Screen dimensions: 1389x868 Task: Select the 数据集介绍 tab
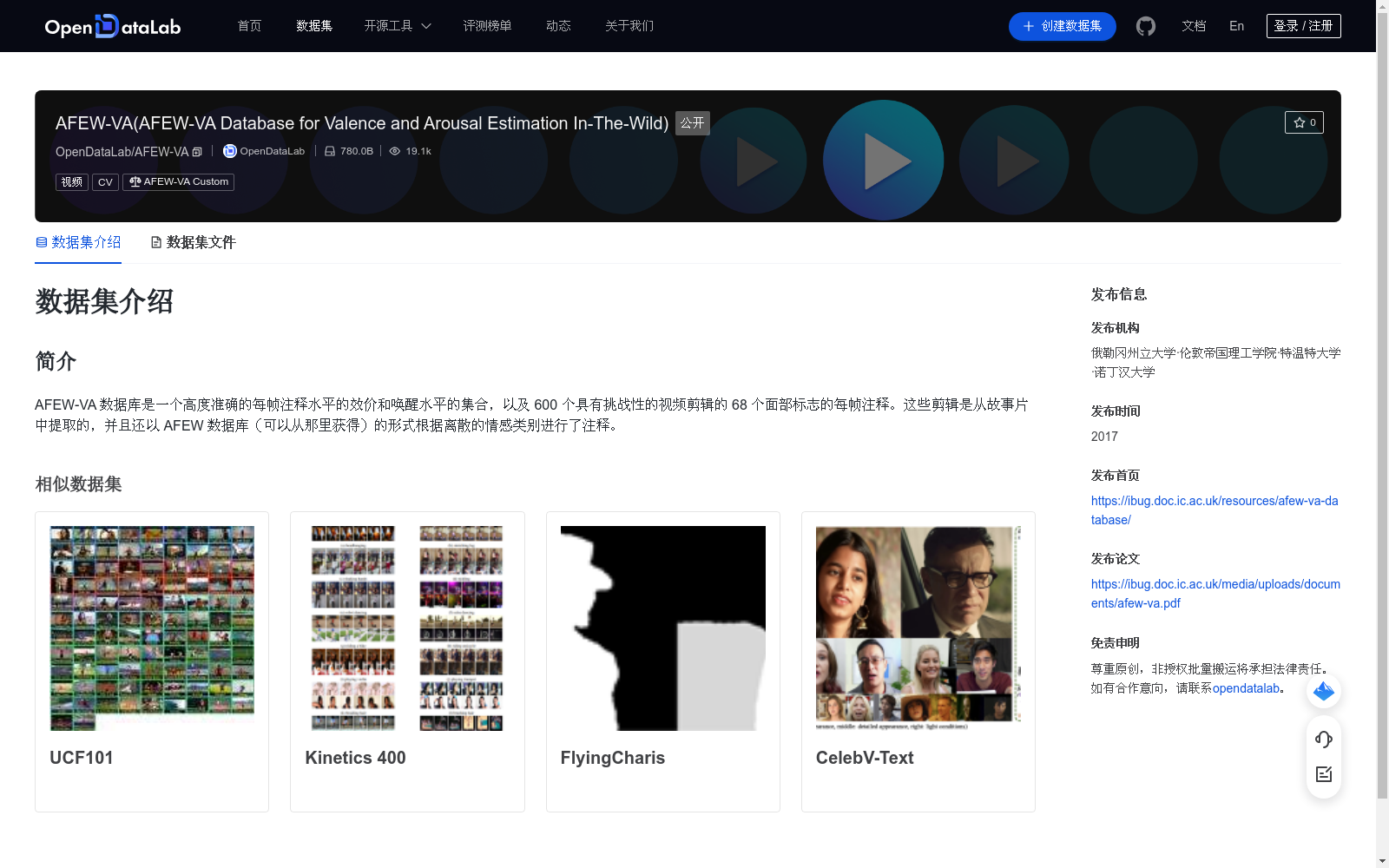78,242
